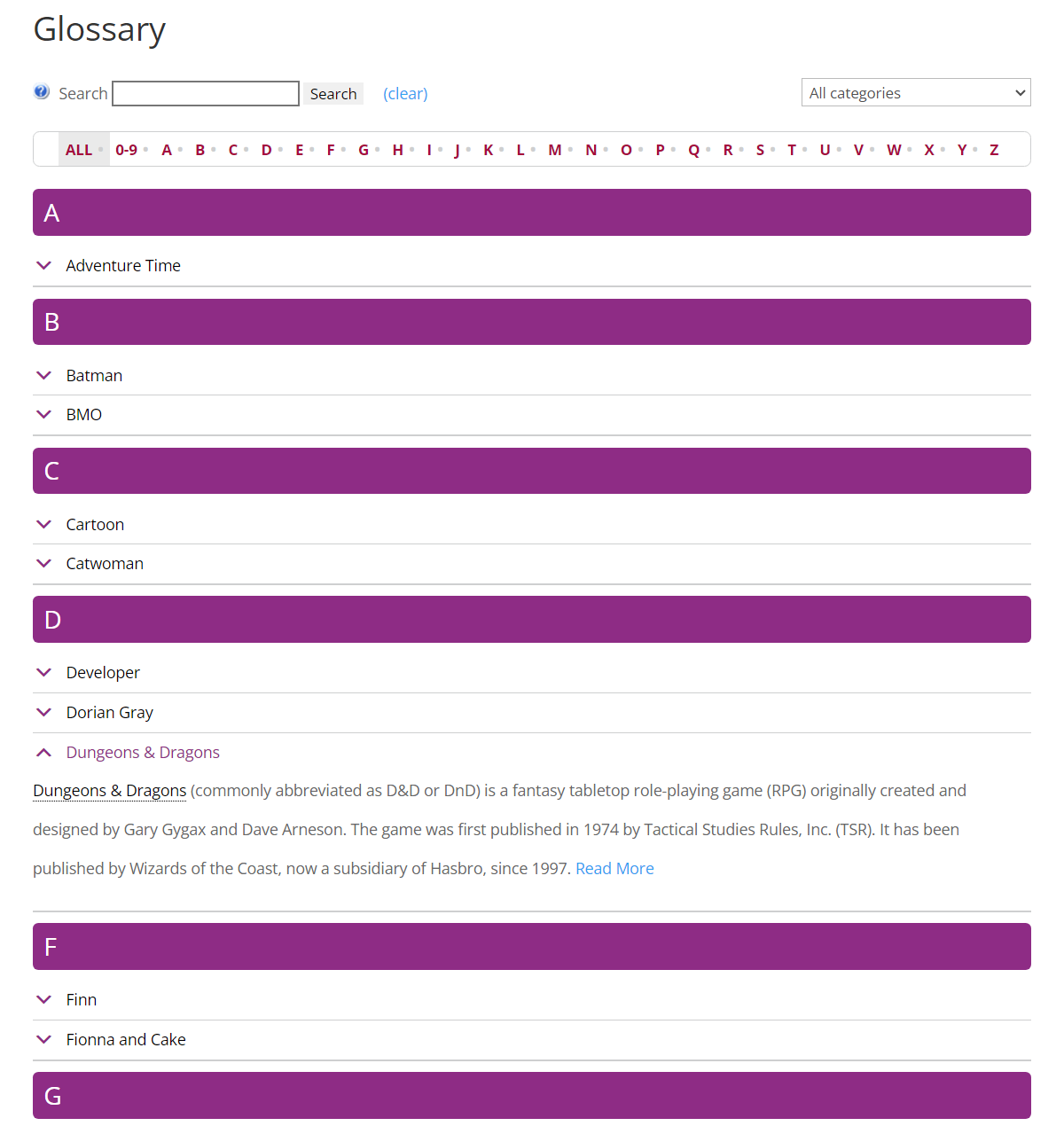Filter glossary by letter K
The height and width of the screenshot is (1126, 1064).
click(x=489, y=150)
